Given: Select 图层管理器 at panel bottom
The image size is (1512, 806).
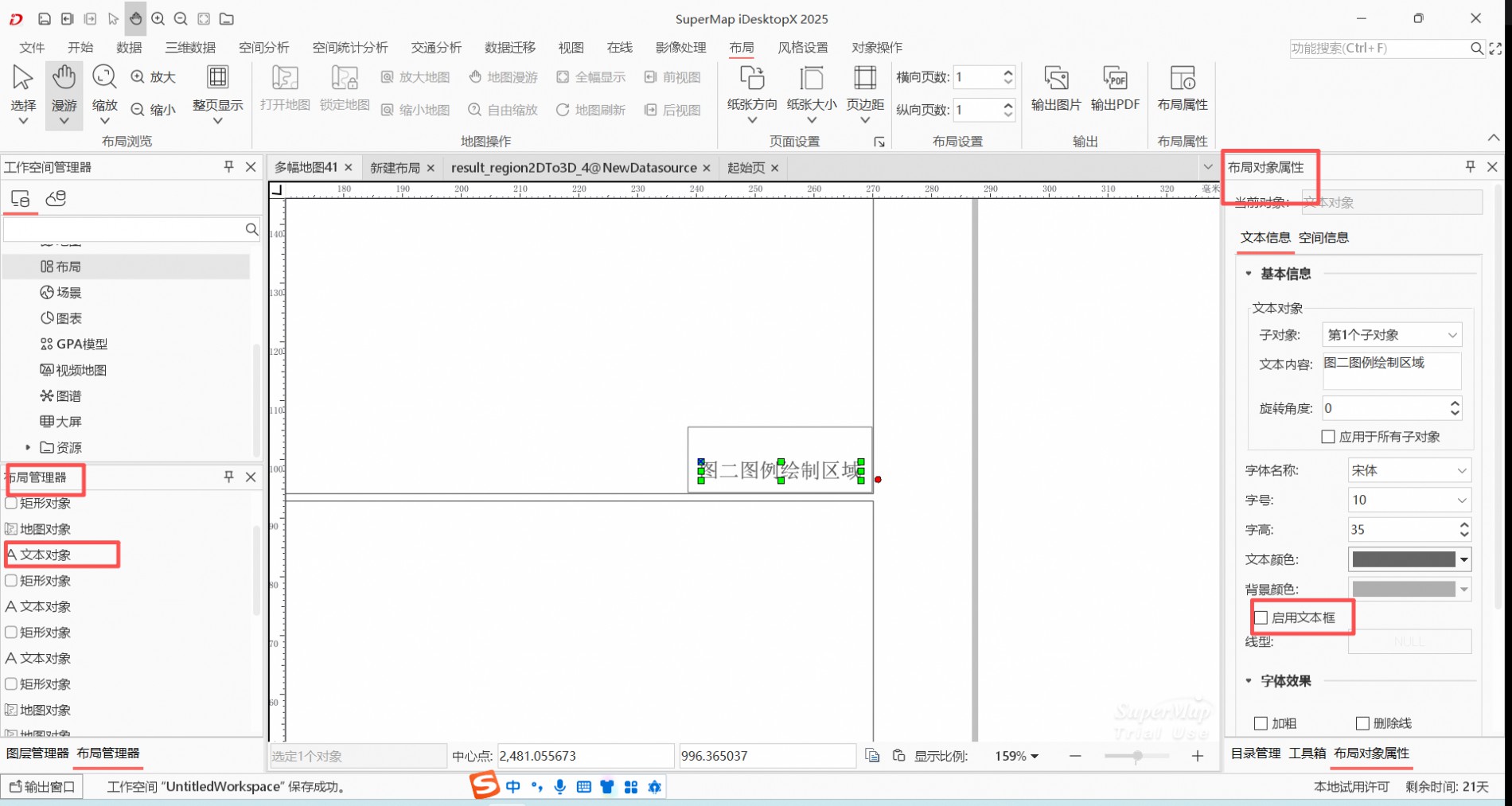Looking at the screenshot, I should coord(37,753).
